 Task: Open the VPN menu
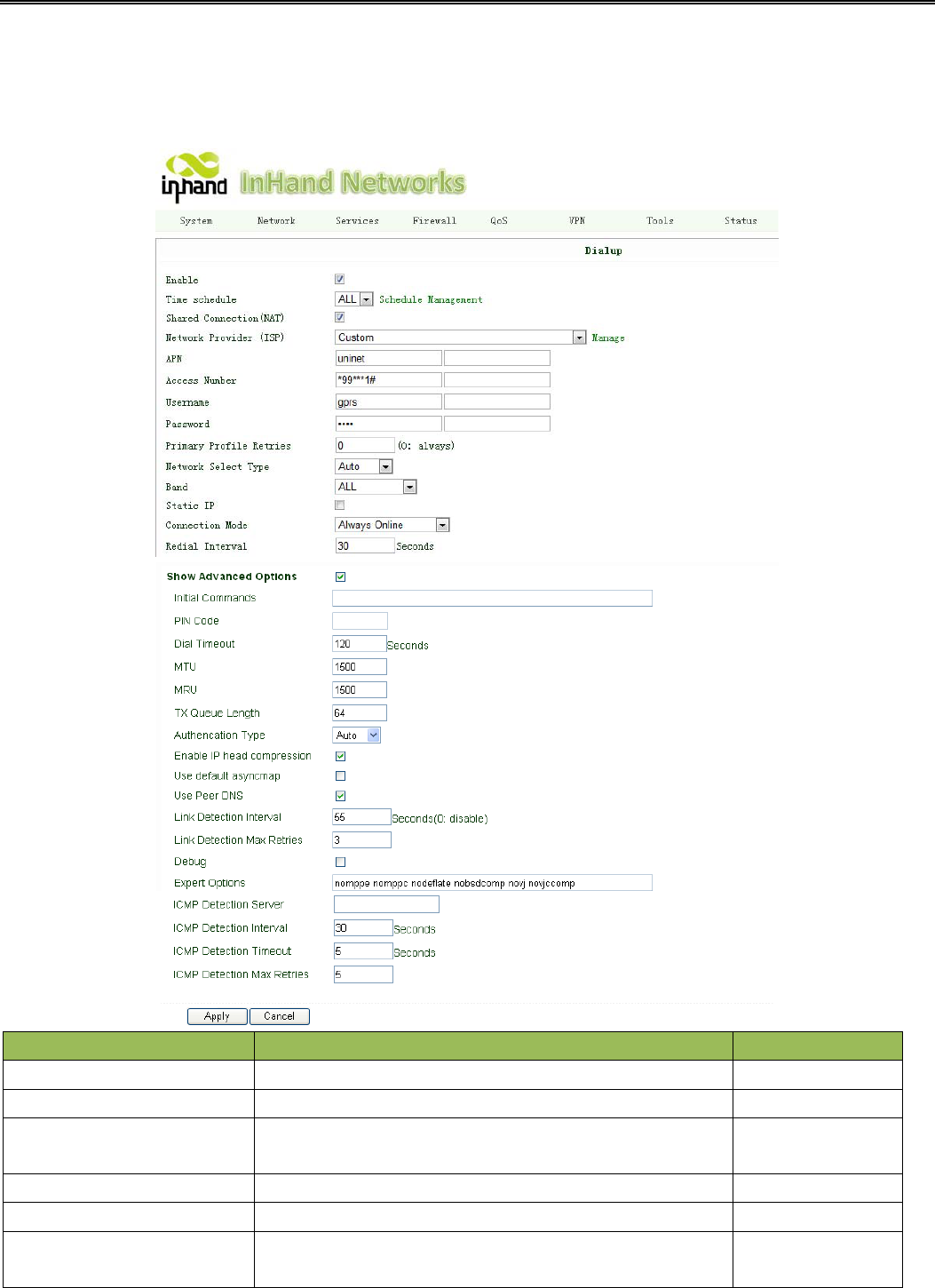click(x=577, y=221)
